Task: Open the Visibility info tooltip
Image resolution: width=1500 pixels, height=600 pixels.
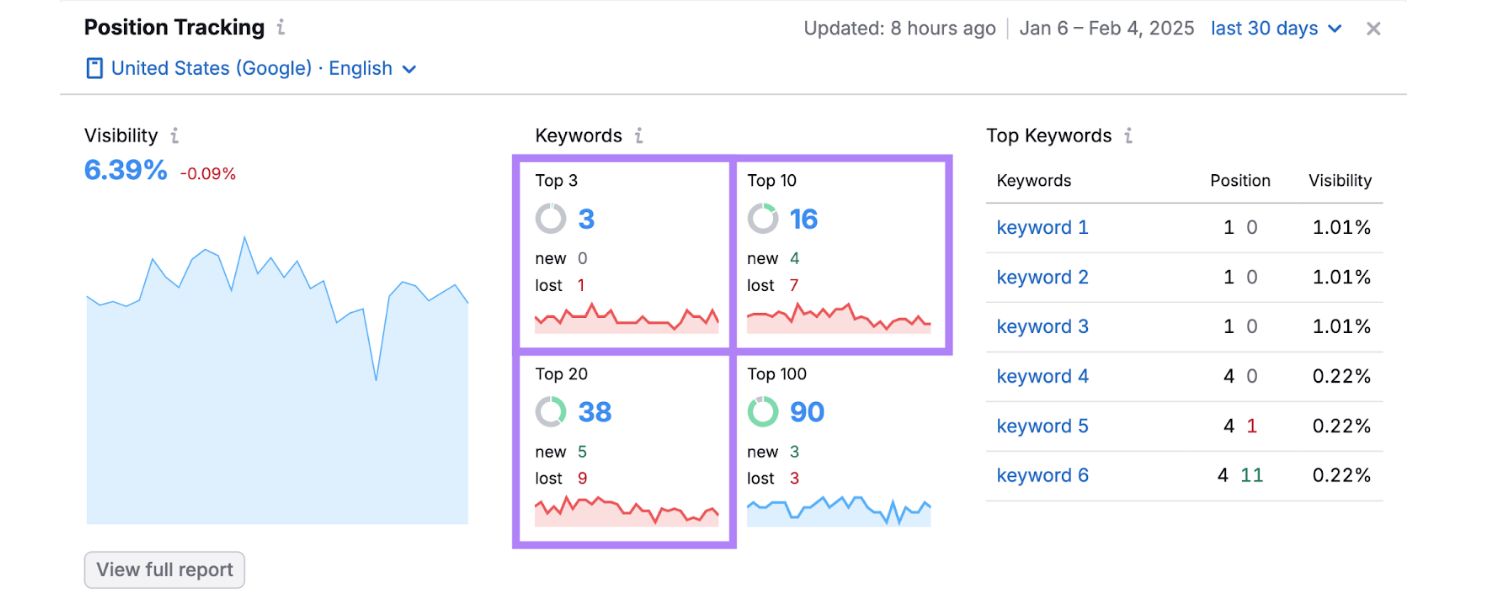Action: pyautogui.click(x=176, y=135)
